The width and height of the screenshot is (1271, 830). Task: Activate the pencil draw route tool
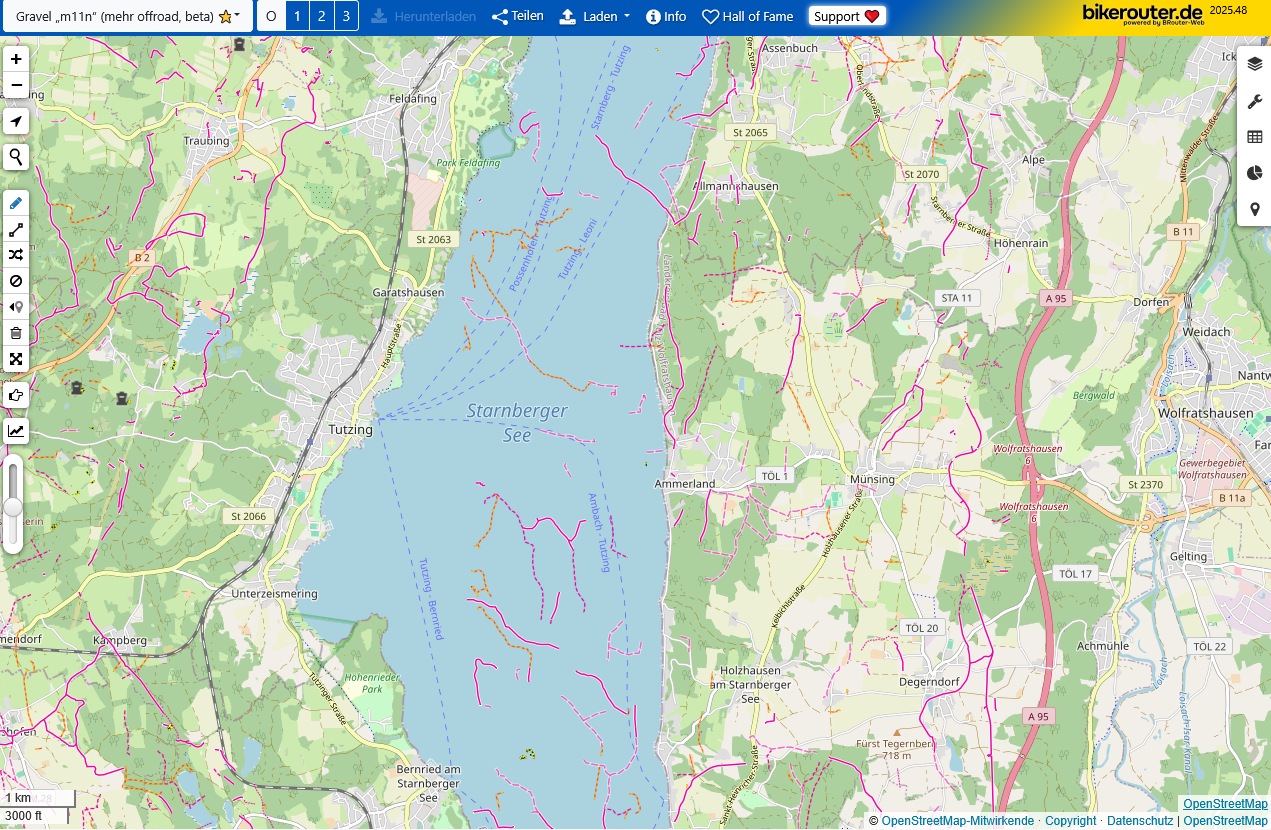pos(16,203)
